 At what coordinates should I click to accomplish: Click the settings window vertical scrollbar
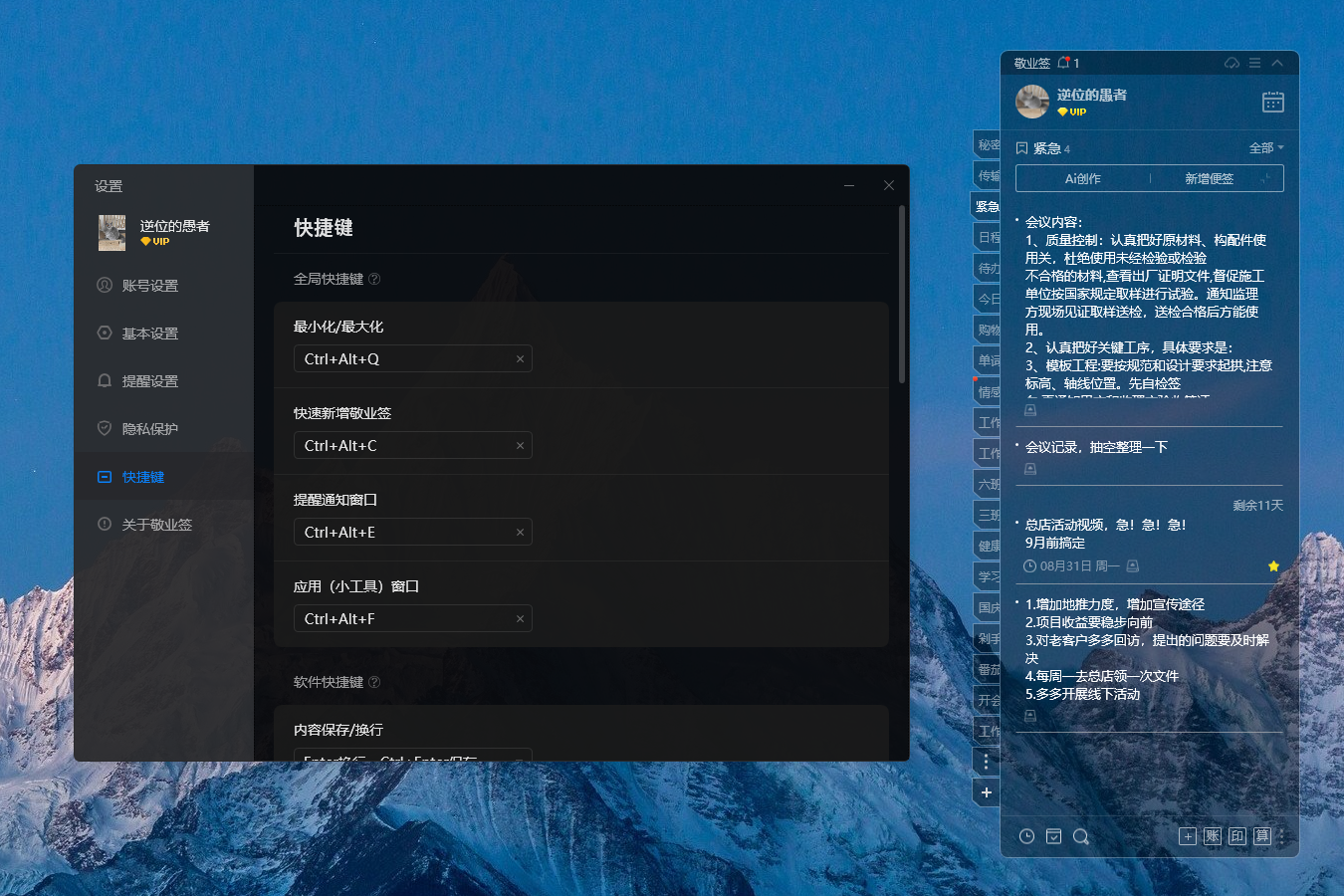coord(902,295)
